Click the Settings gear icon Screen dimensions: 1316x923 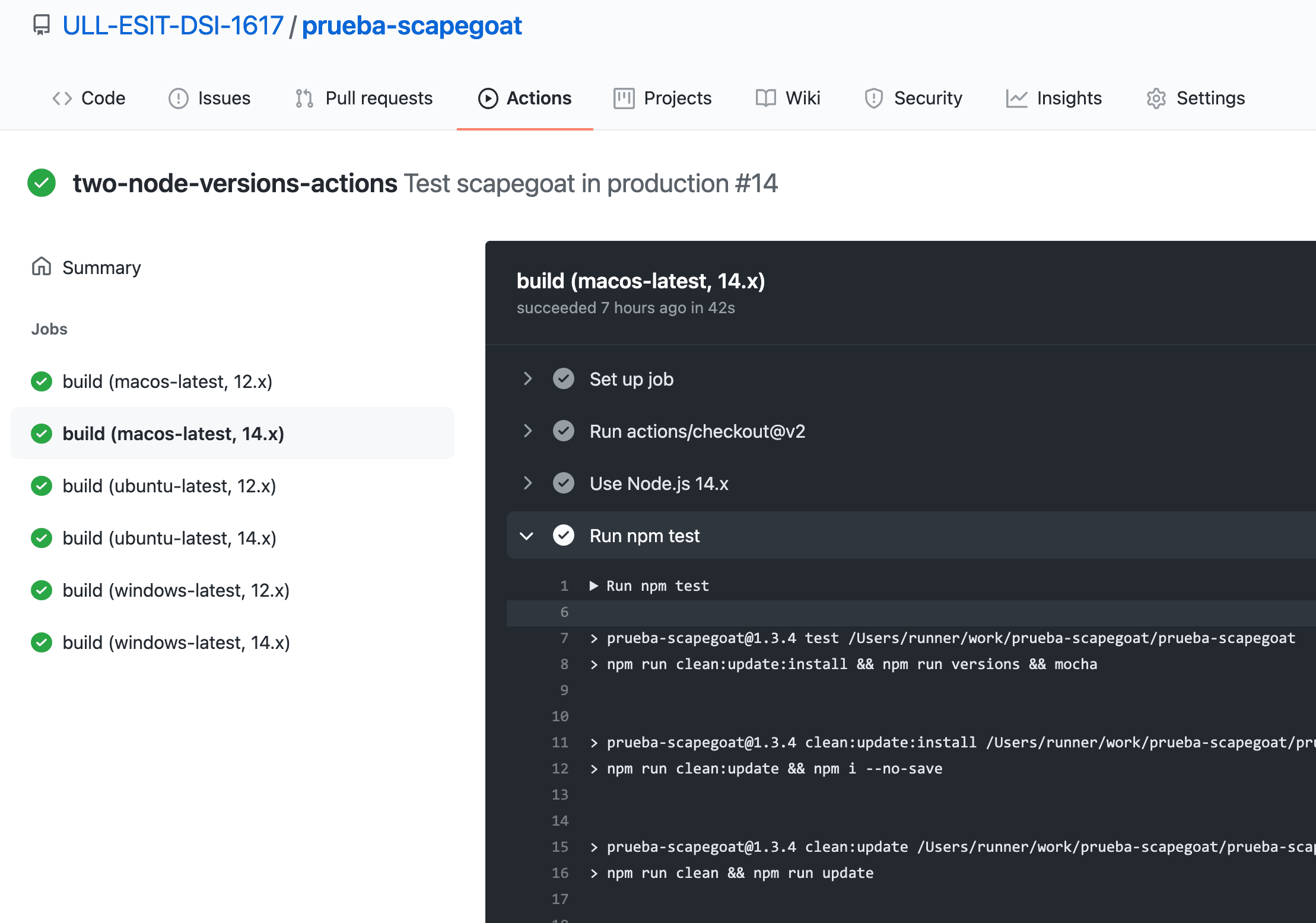(x=1156, y=98)
